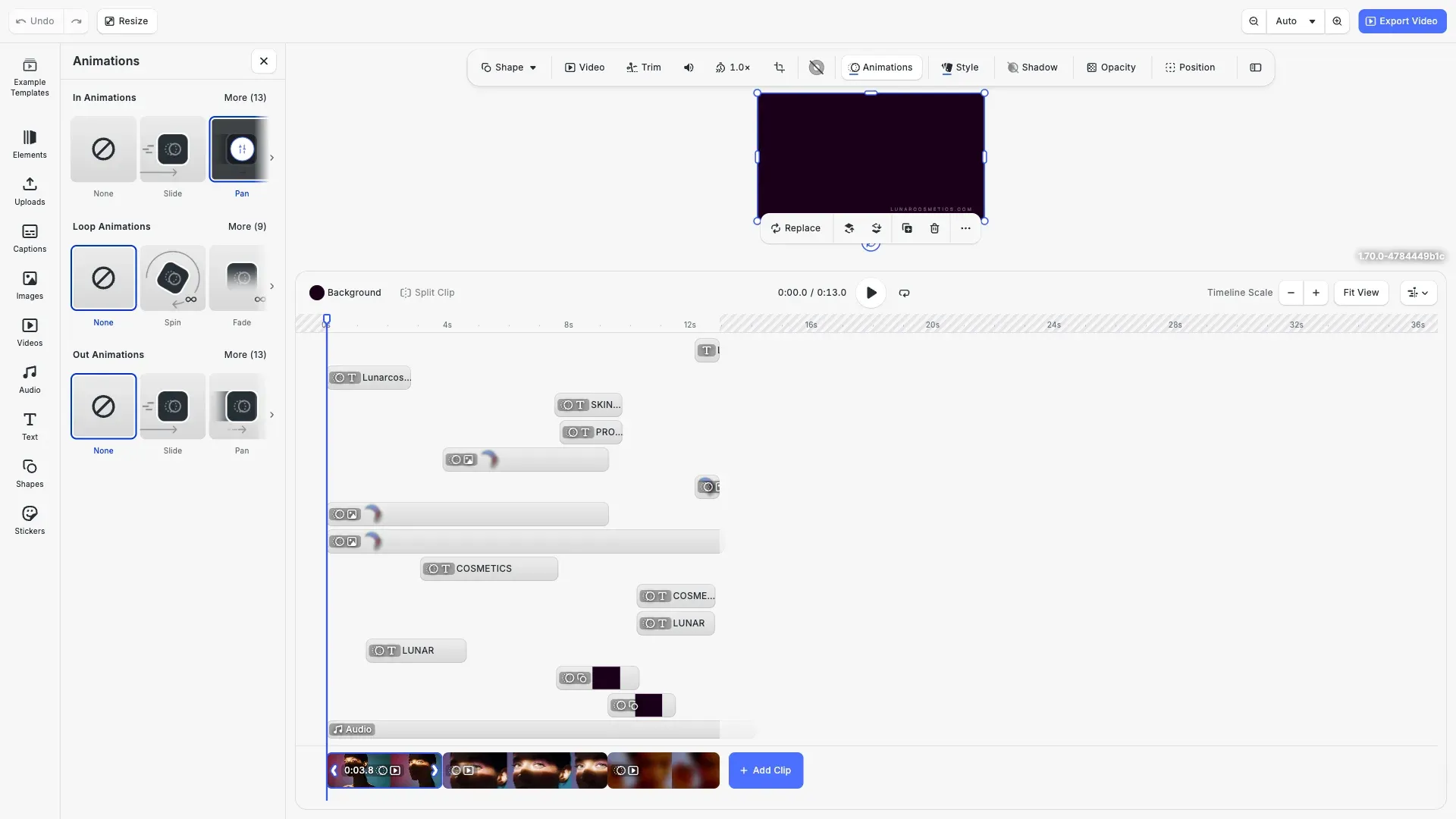
Task: Open the Auto quality dropdown
Action: point(1295,20)
